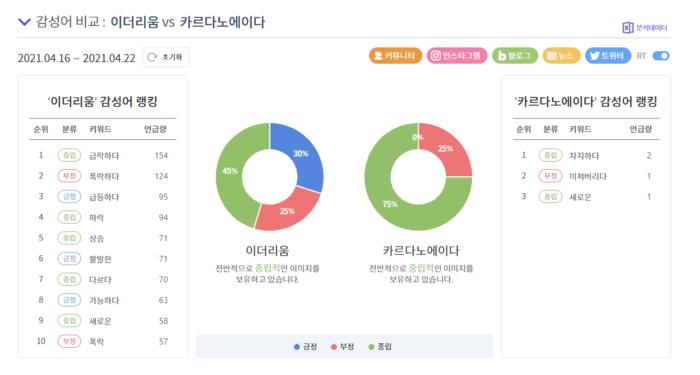Select keyword 차지하다 in 카르다노에이다 ranking
The image size is (700, 375).
click(x=584, y=156)
